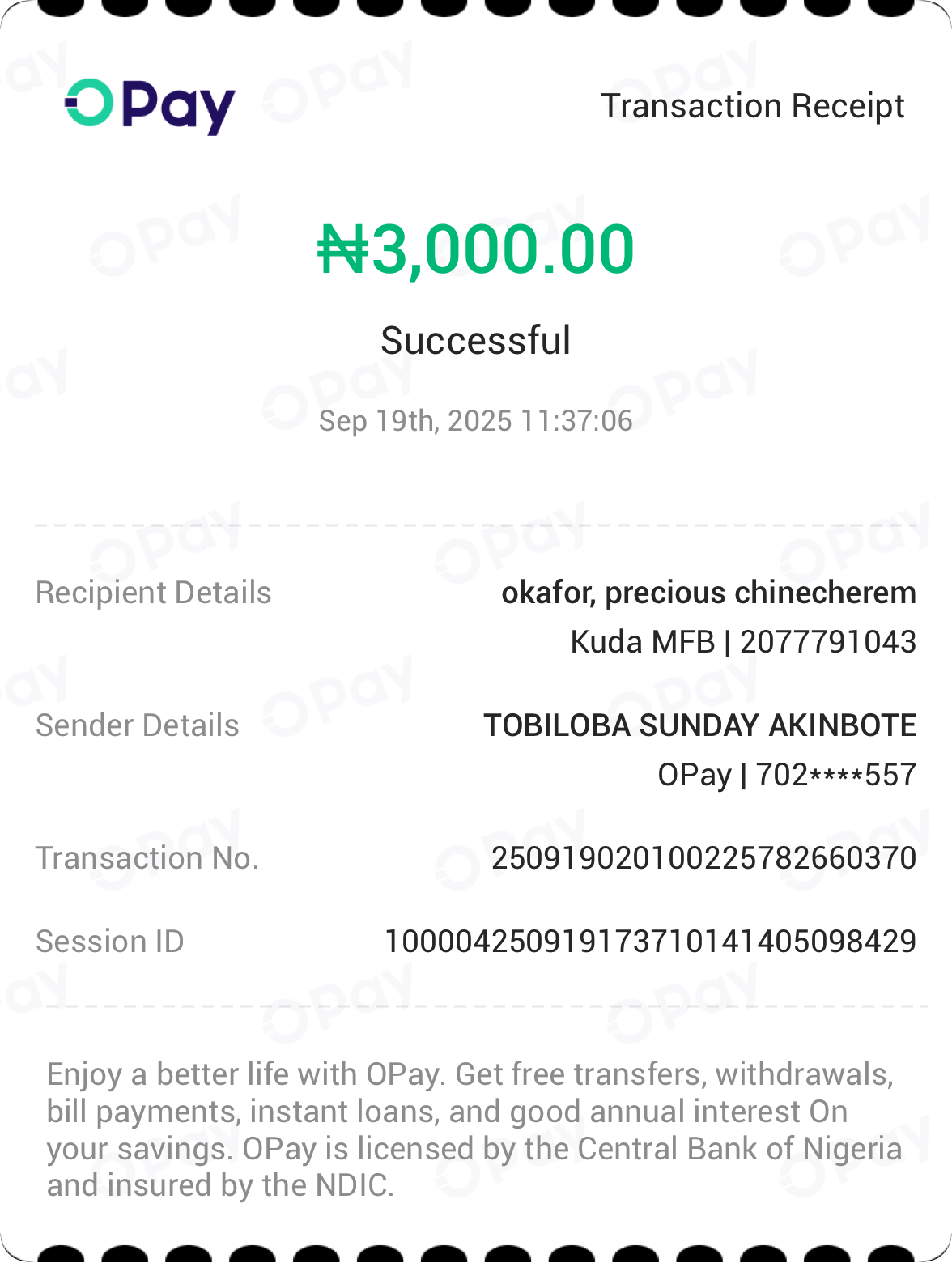Click the dashed divider above Recipient Details
This screenshot has width=952, height=1263.
point(476,525)
